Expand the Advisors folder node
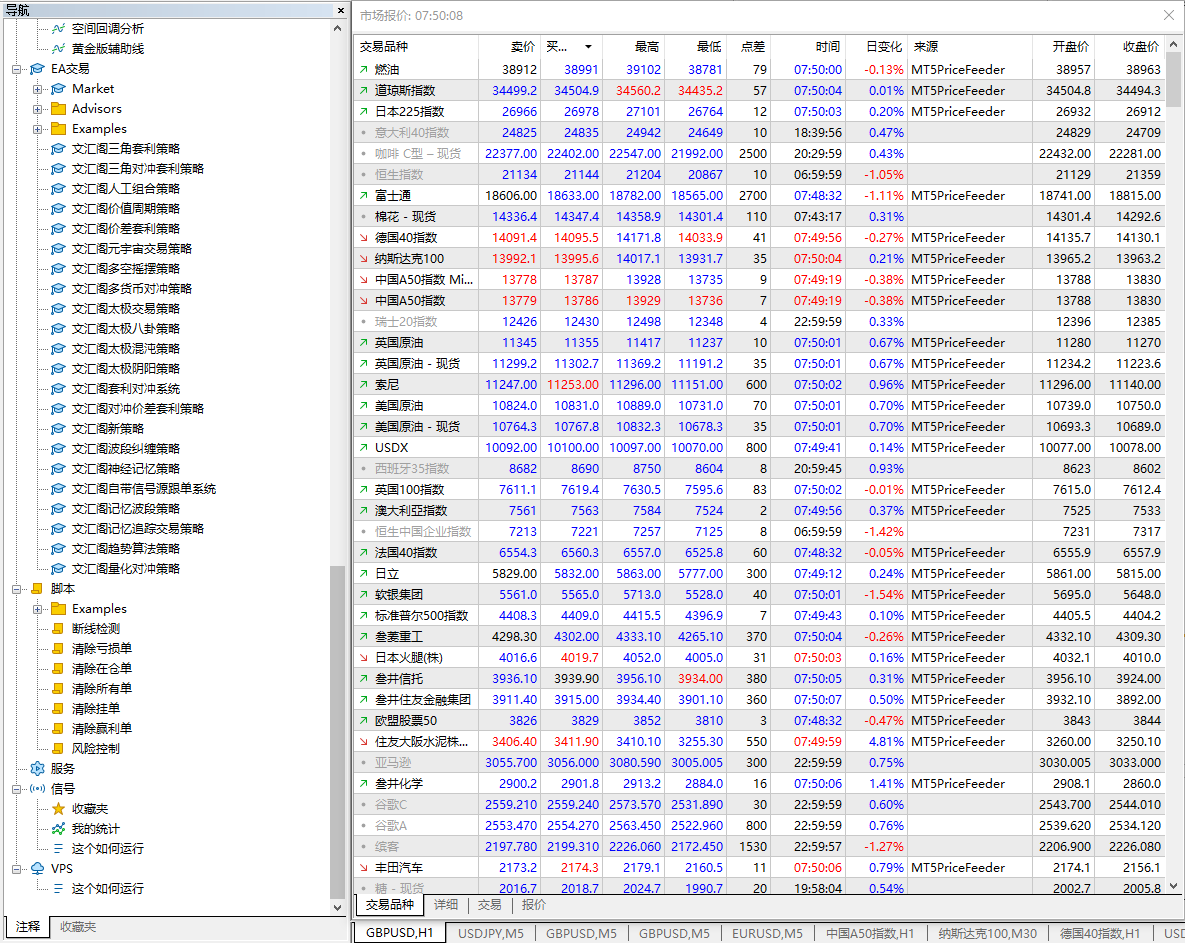 (36, 108)
